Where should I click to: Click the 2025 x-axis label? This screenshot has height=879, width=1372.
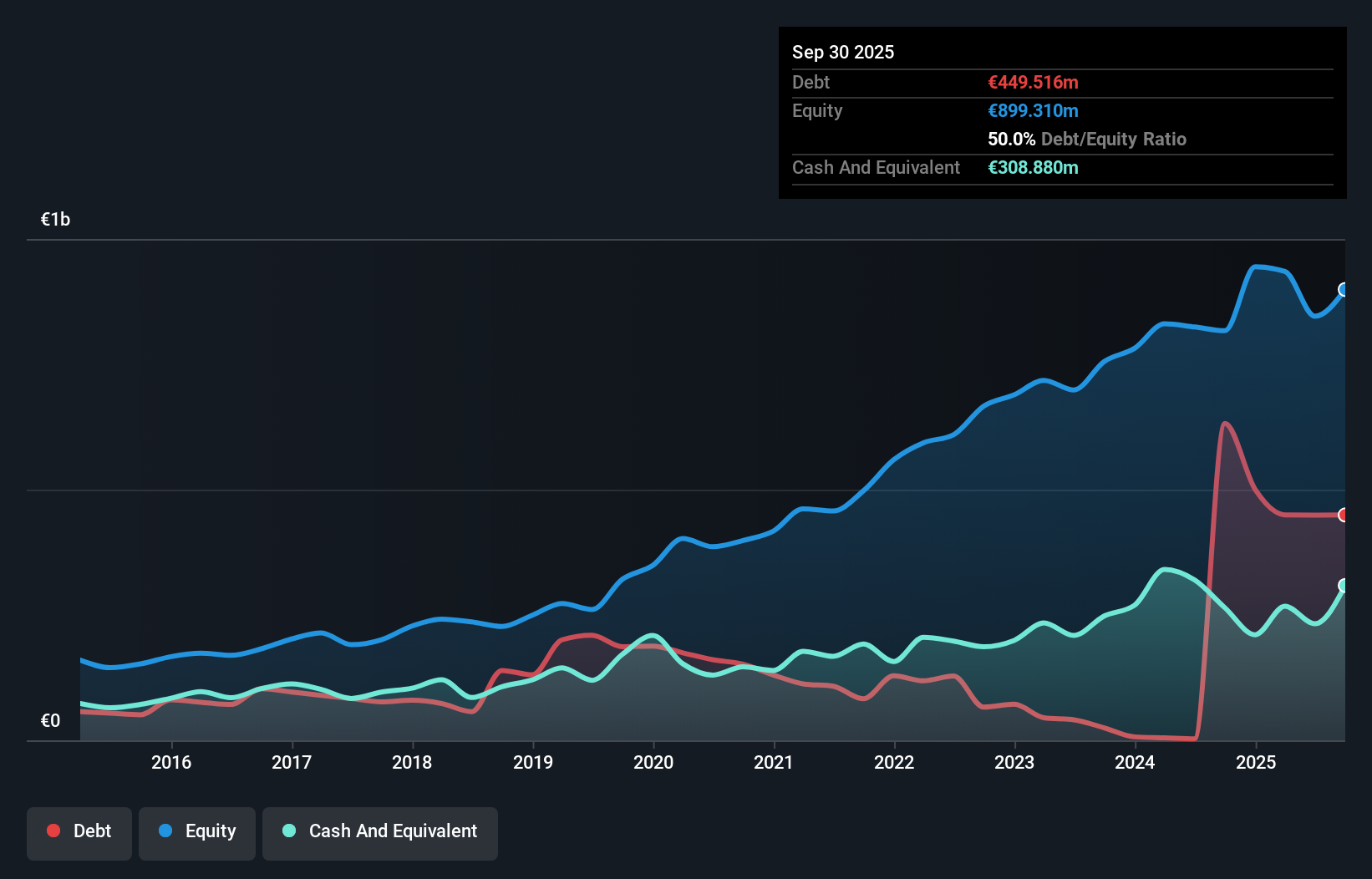1256,762
